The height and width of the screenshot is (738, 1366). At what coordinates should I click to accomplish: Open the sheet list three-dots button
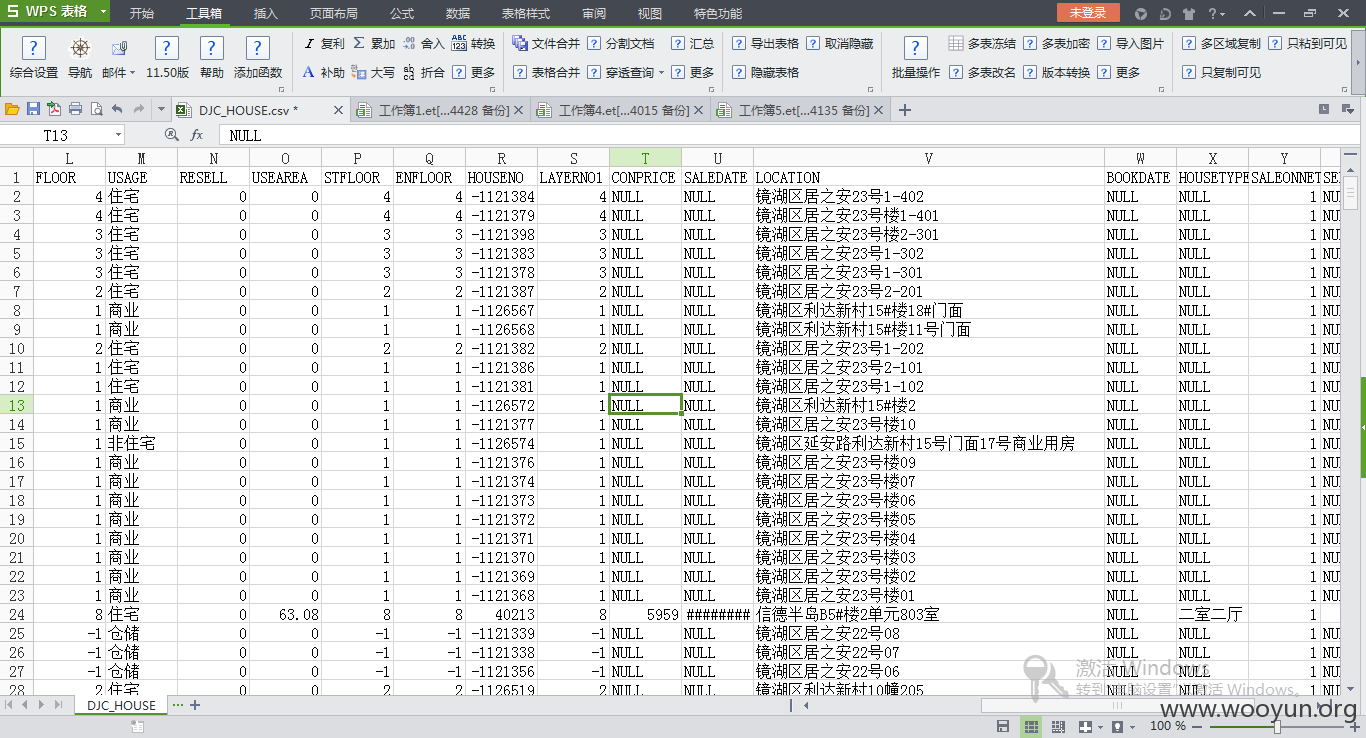click(x=178, y=705)
